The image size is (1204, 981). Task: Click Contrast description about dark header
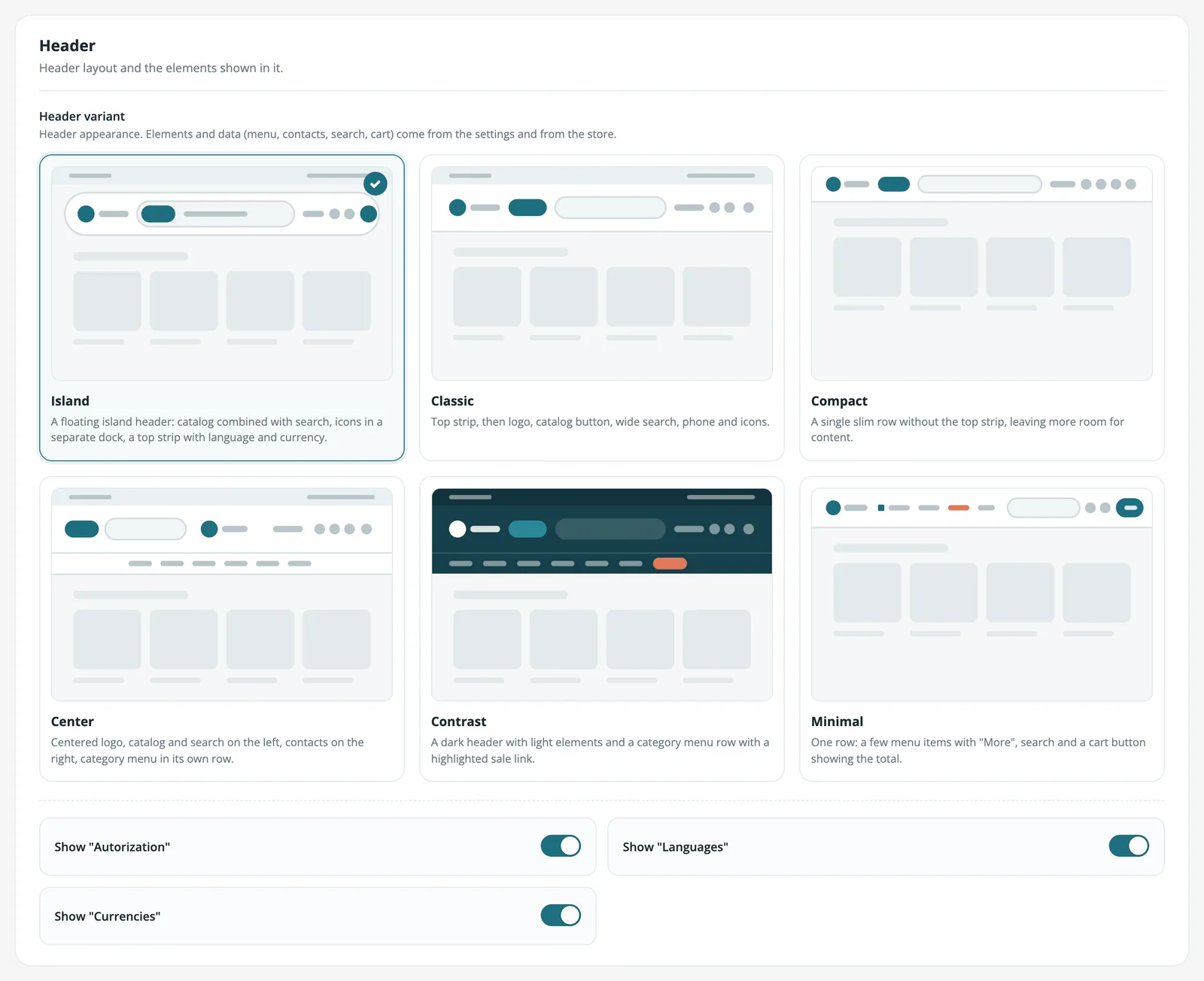(600, 751)
